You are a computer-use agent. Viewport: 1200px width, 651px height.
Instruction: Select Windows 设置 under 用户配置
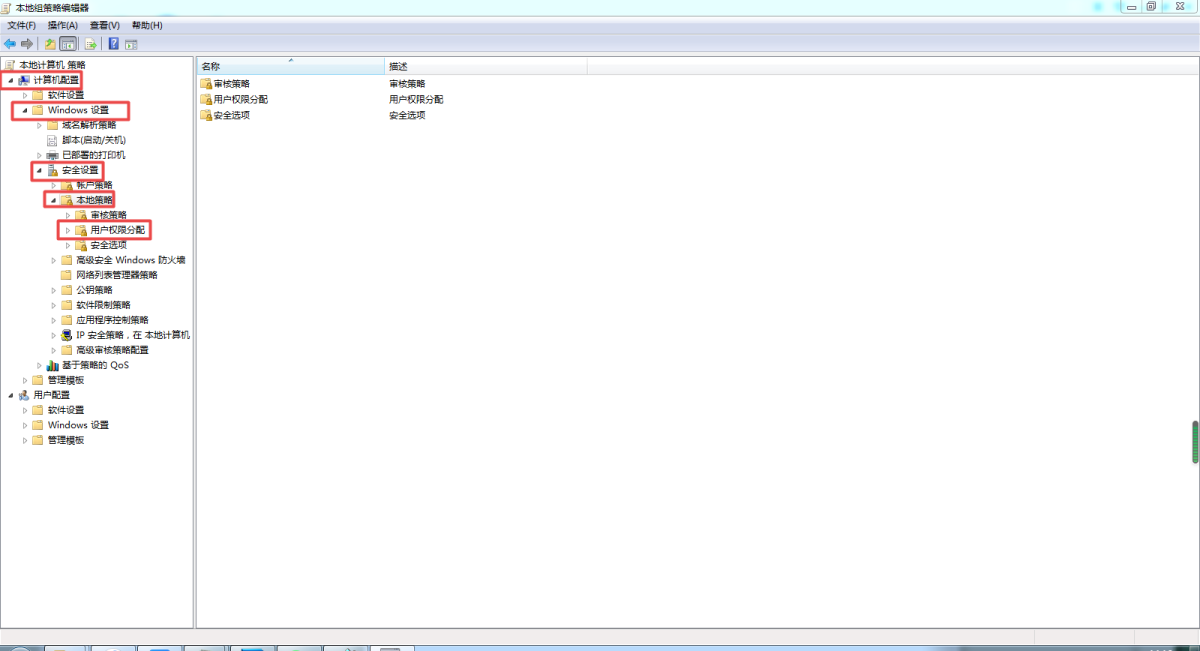(78, 425)
